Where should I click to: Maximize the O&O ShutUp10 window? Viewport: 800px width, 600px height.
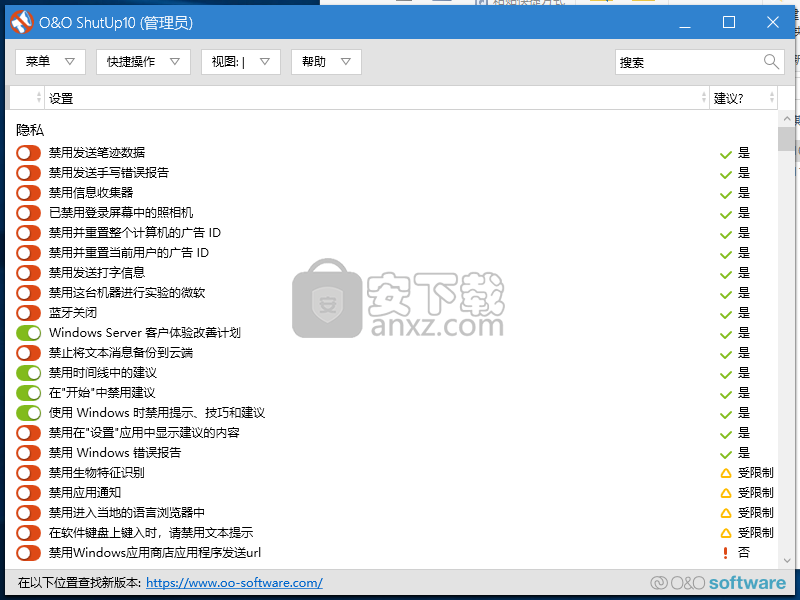tap(729, 22)
